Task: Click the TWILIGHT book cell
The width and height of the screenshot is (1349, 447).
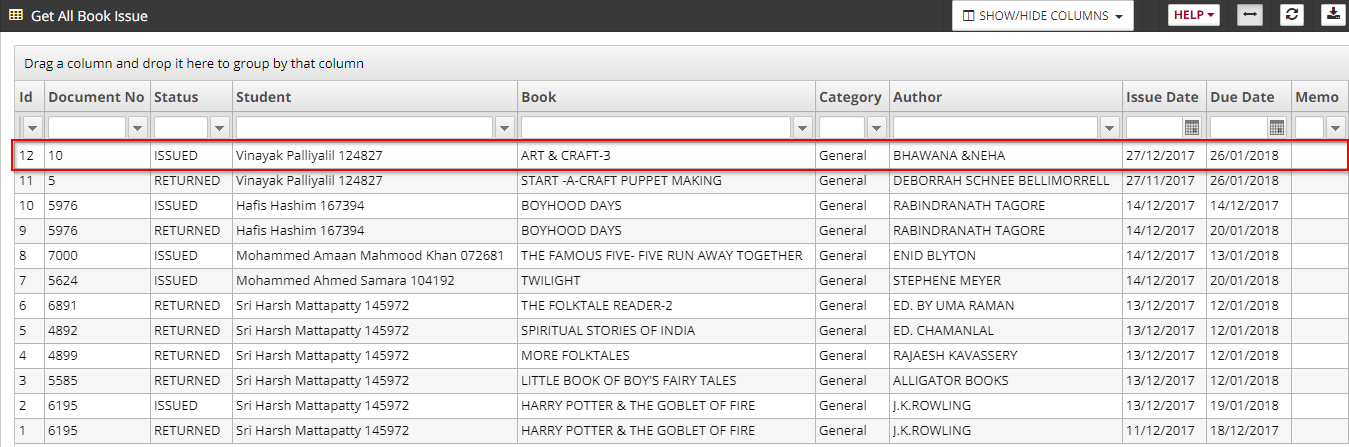Action: [x=666, y=280]
